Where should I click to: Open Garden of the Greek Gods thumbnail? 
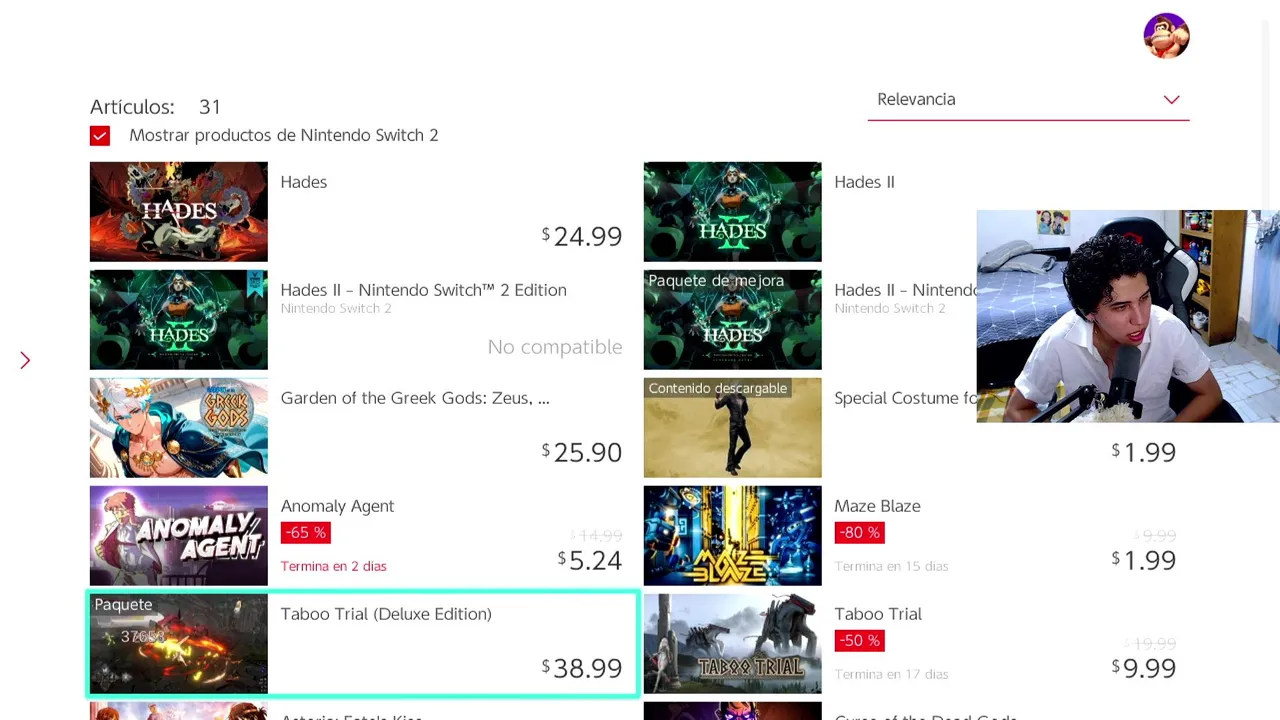[179, 428]
